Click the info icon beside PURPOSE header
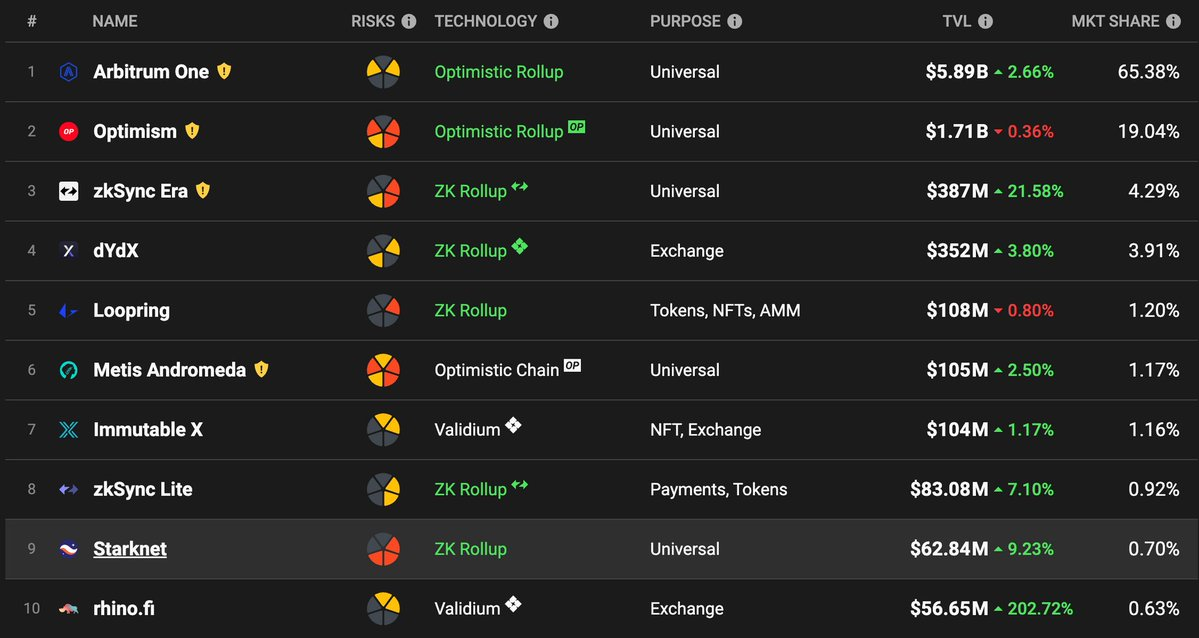The image size is (1199, 638). (735, 21)
